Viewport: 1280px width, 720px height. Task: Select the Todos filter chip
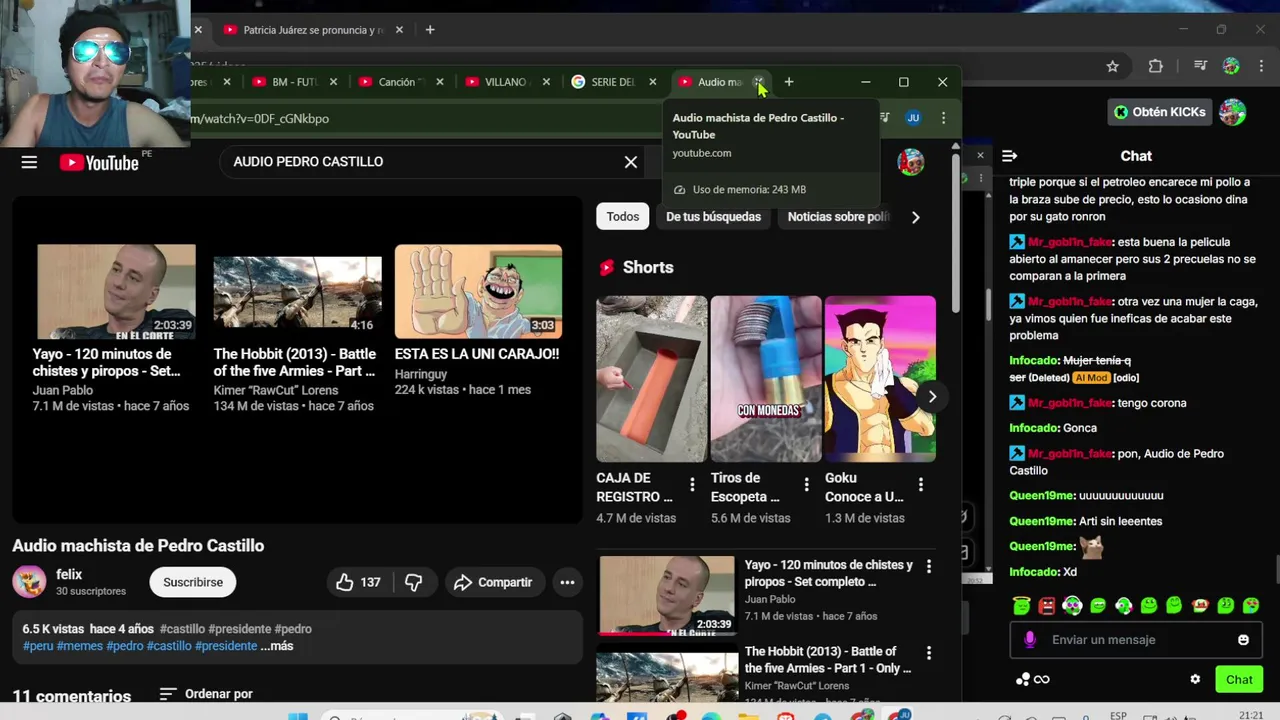[622, 216]
